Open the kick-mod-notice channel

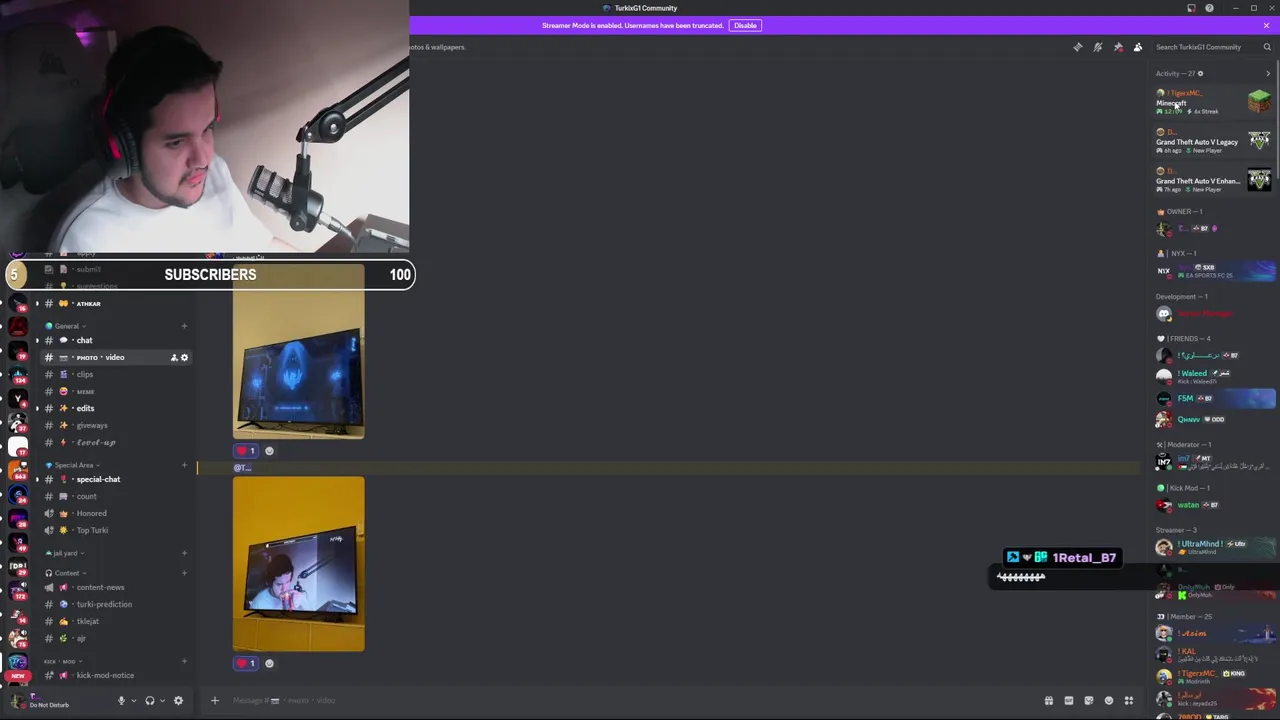pyautogui.click(x=115, y=675)
